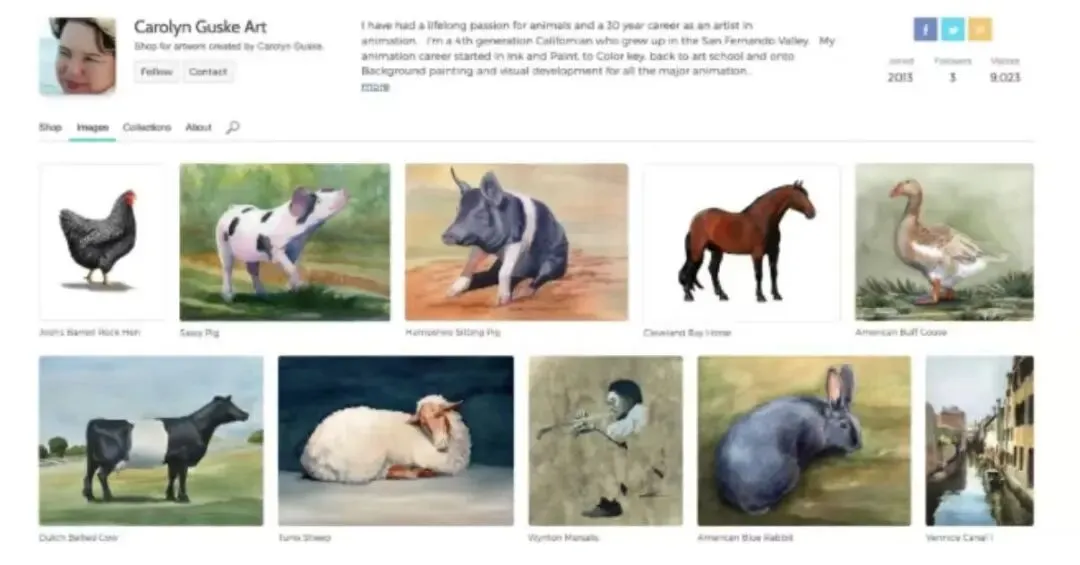
Task: Click the American Blue Rabbit title link
Action: click(745, 537)
